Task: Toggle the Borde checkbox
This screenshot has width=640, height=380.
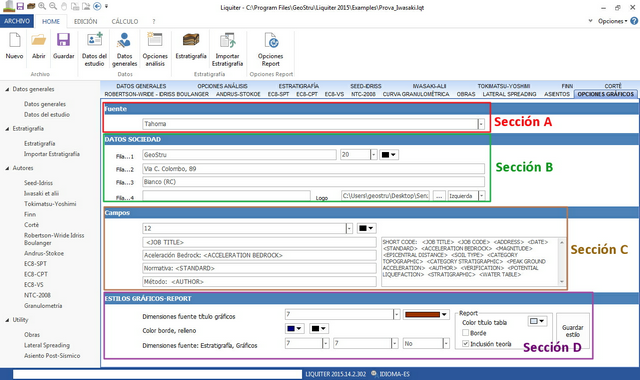Action: click(x=465, y=333)
